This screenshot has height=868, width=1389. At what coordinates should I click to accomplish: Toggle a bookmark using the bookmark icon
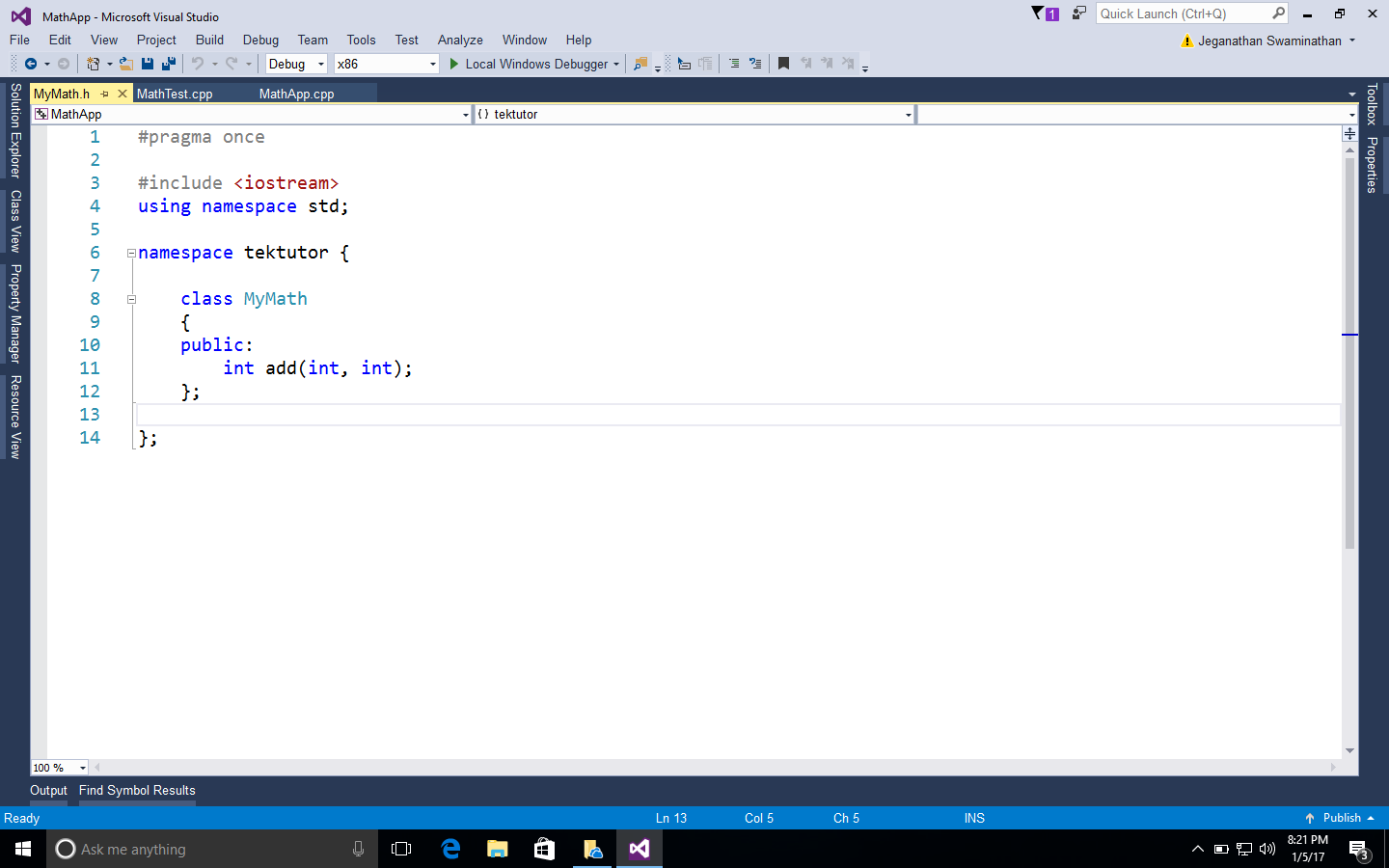783,64
